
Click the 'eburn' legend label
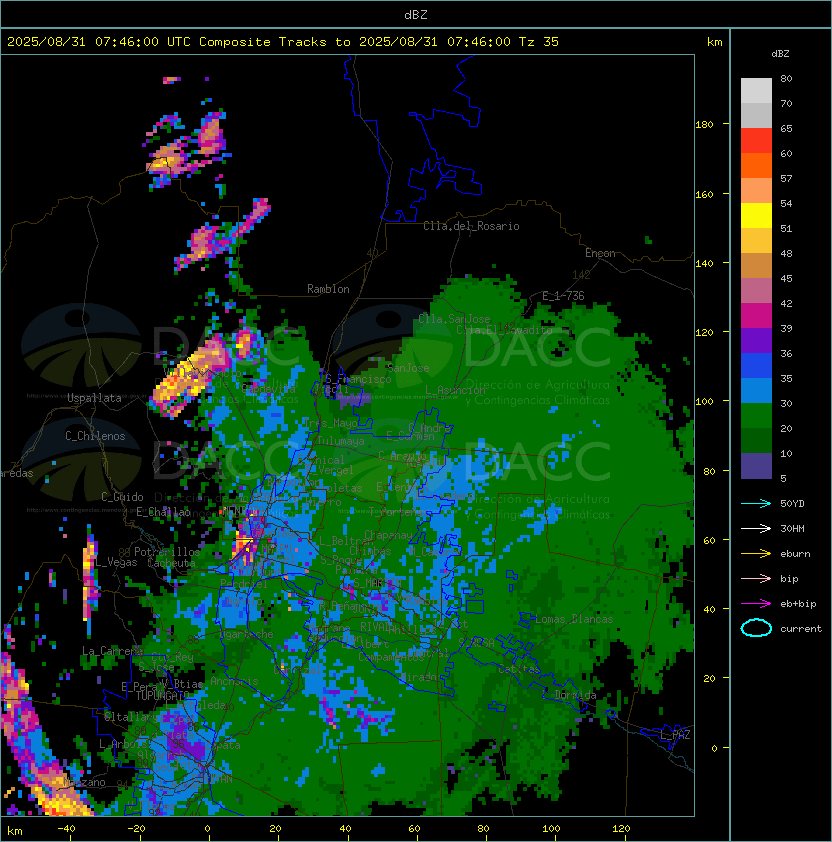[795, 554]
